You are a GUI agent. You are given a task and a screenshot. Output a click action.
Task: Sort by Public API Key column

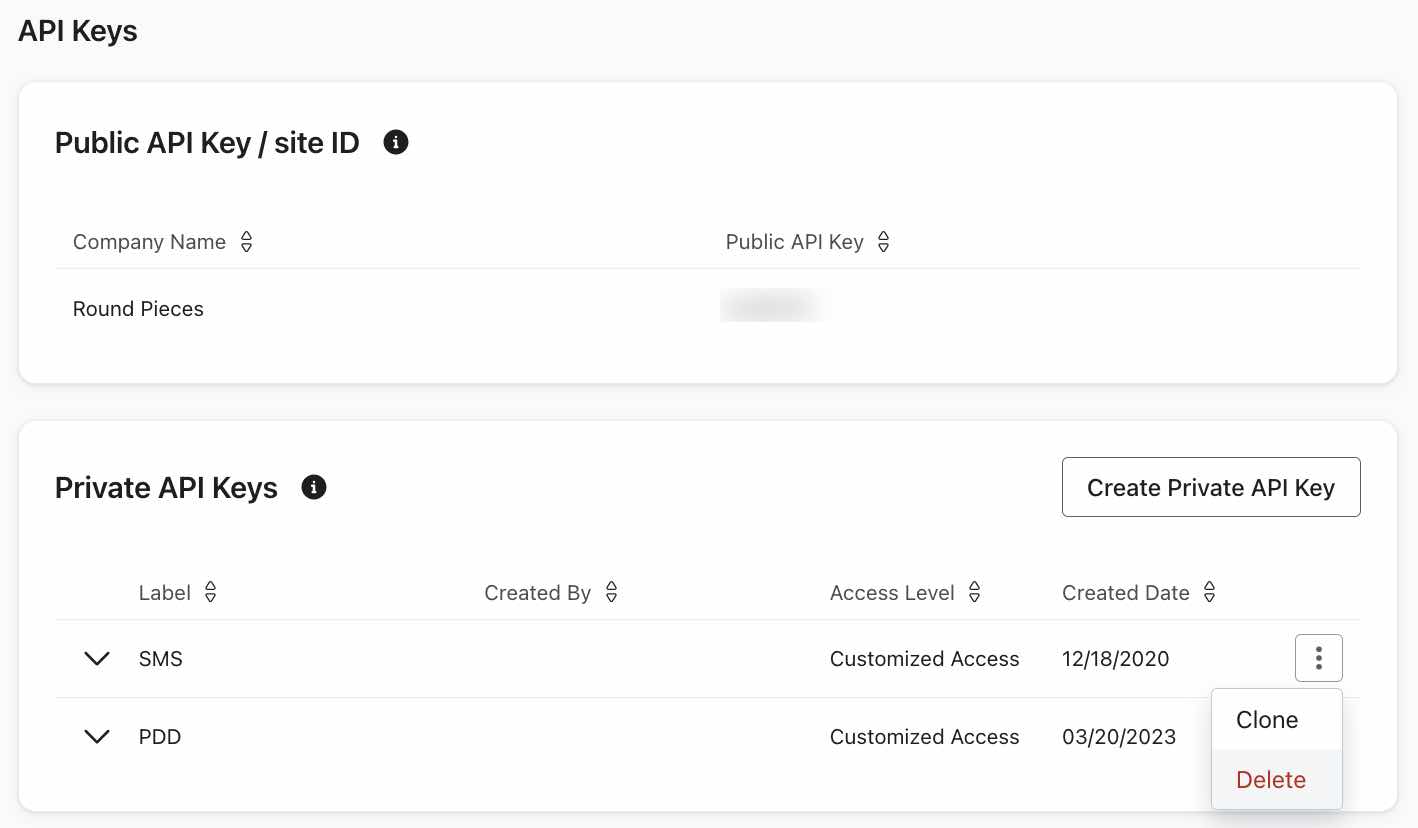point(883,241)
